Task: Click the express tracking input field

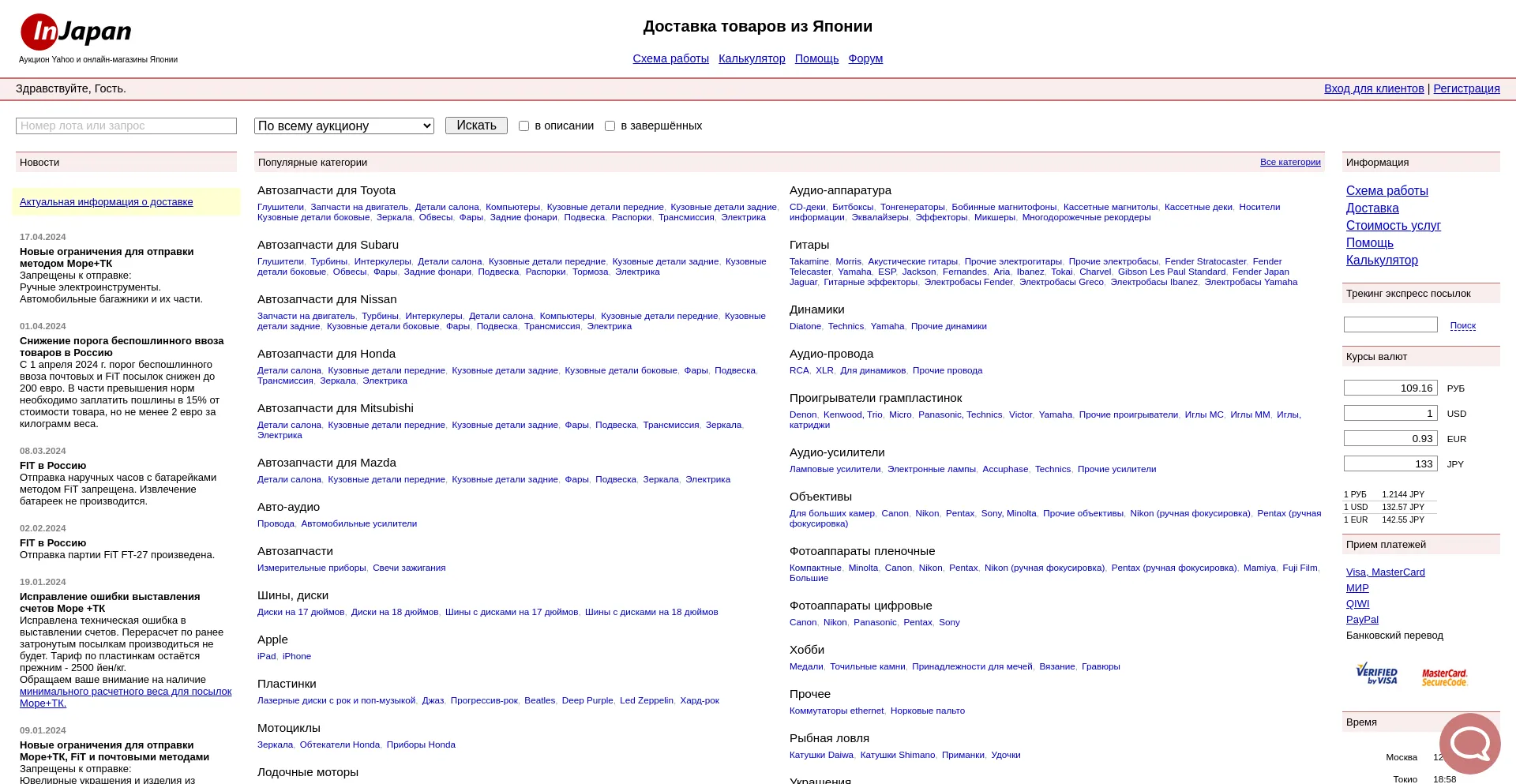Action: coord(1390,324)
